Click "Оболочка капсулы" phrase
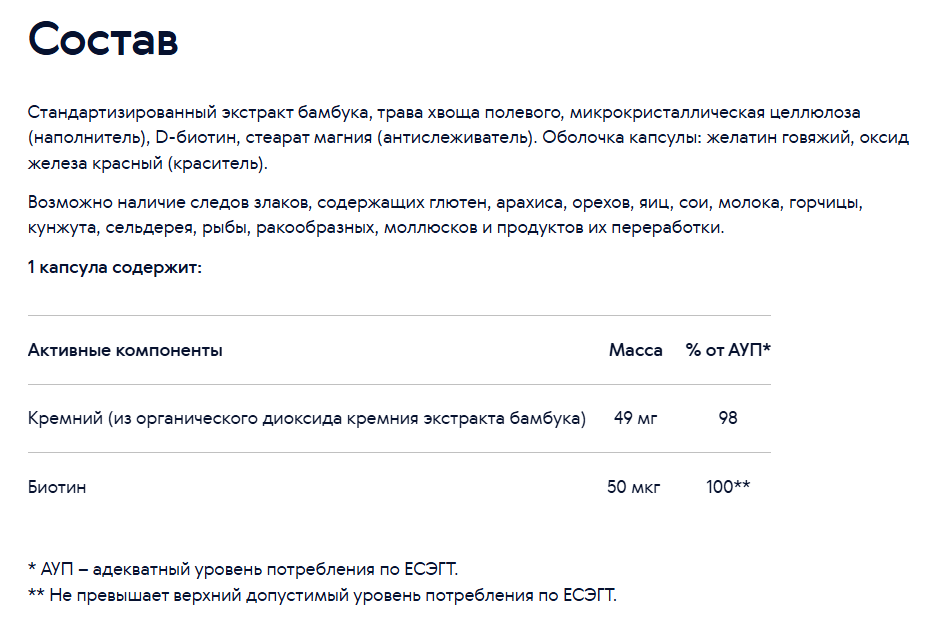936x640 pixels. (x=621, y=138)
